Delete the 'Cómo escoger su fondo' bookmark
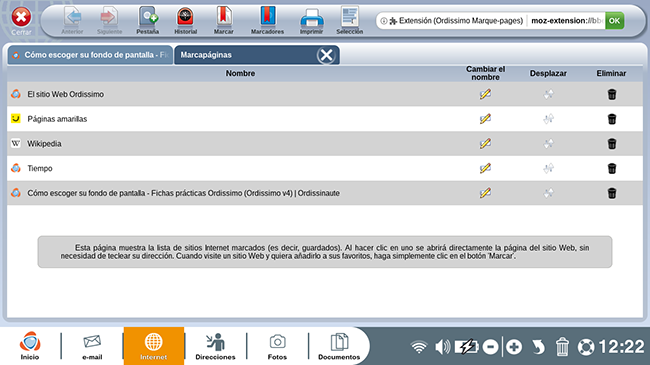The width and height of the screenshot is (650, 365). tap(611, 193)
